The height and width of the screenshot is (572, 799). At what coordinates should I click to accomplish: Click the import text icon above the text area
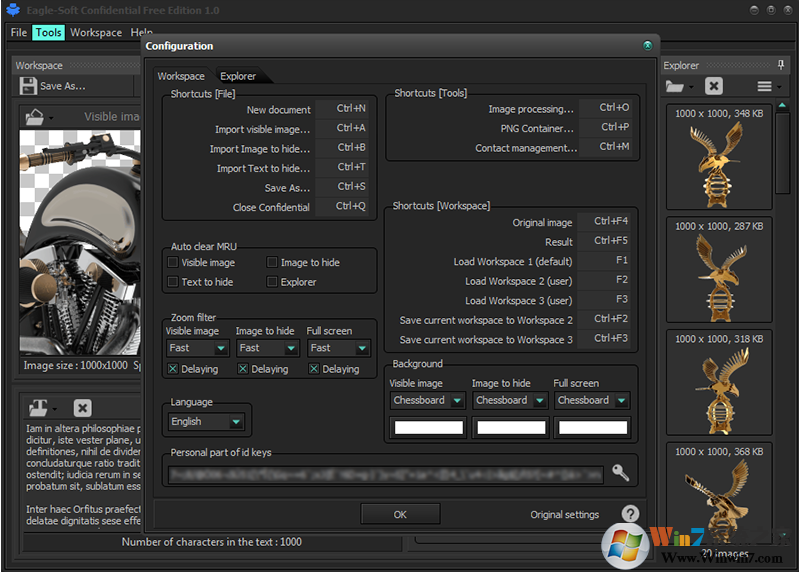[39, 408]
